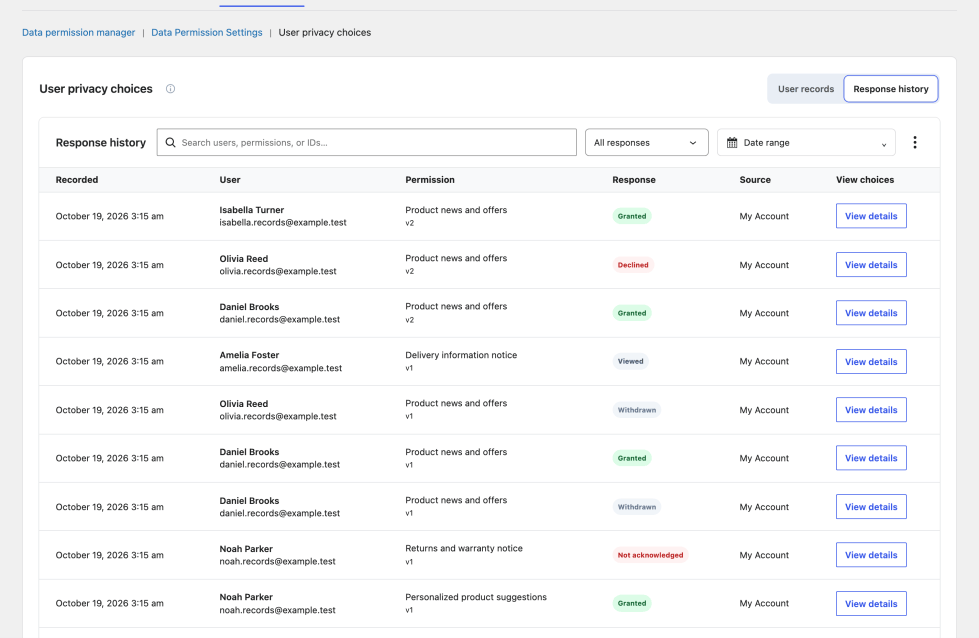979x638 pixels.
Task: Click the Response history table title
Action: coord(101,142)
